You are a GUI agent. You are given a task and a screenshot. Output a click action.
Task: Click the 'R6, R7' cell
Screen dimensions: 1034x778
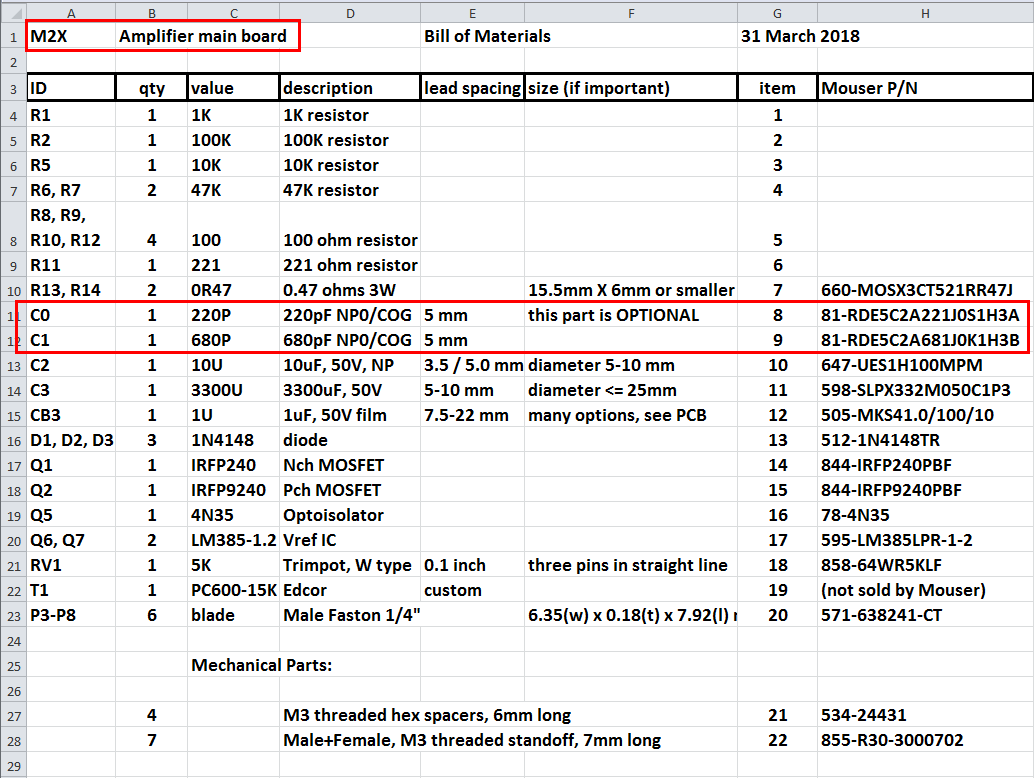pos(71,191)
